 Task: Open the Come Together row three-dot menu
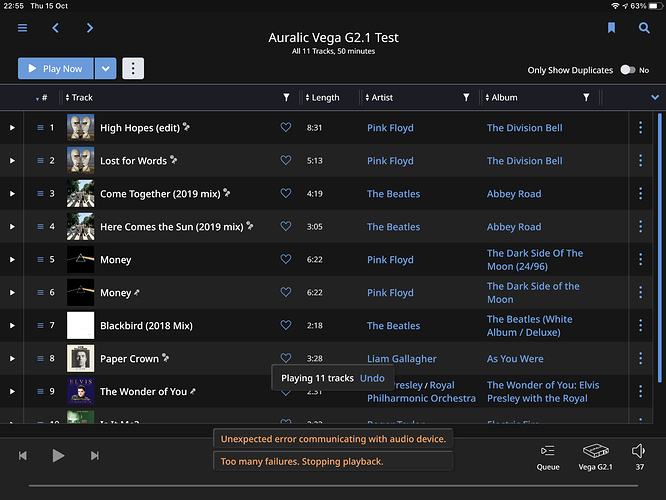point(641,194)
